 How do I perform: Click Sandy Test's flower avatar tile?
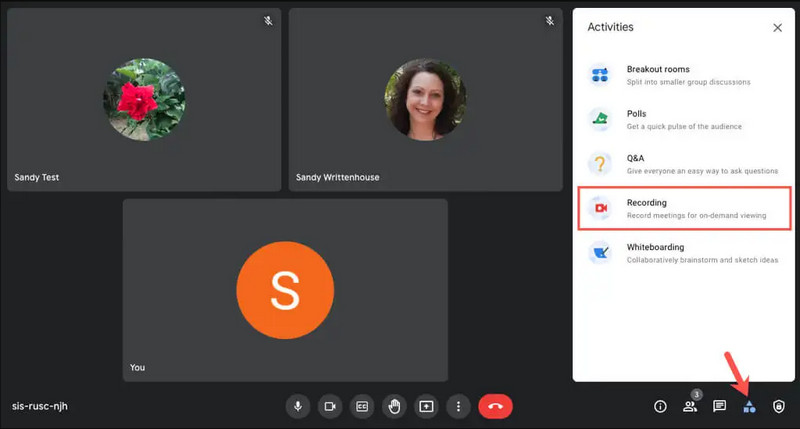coord(143,100)
